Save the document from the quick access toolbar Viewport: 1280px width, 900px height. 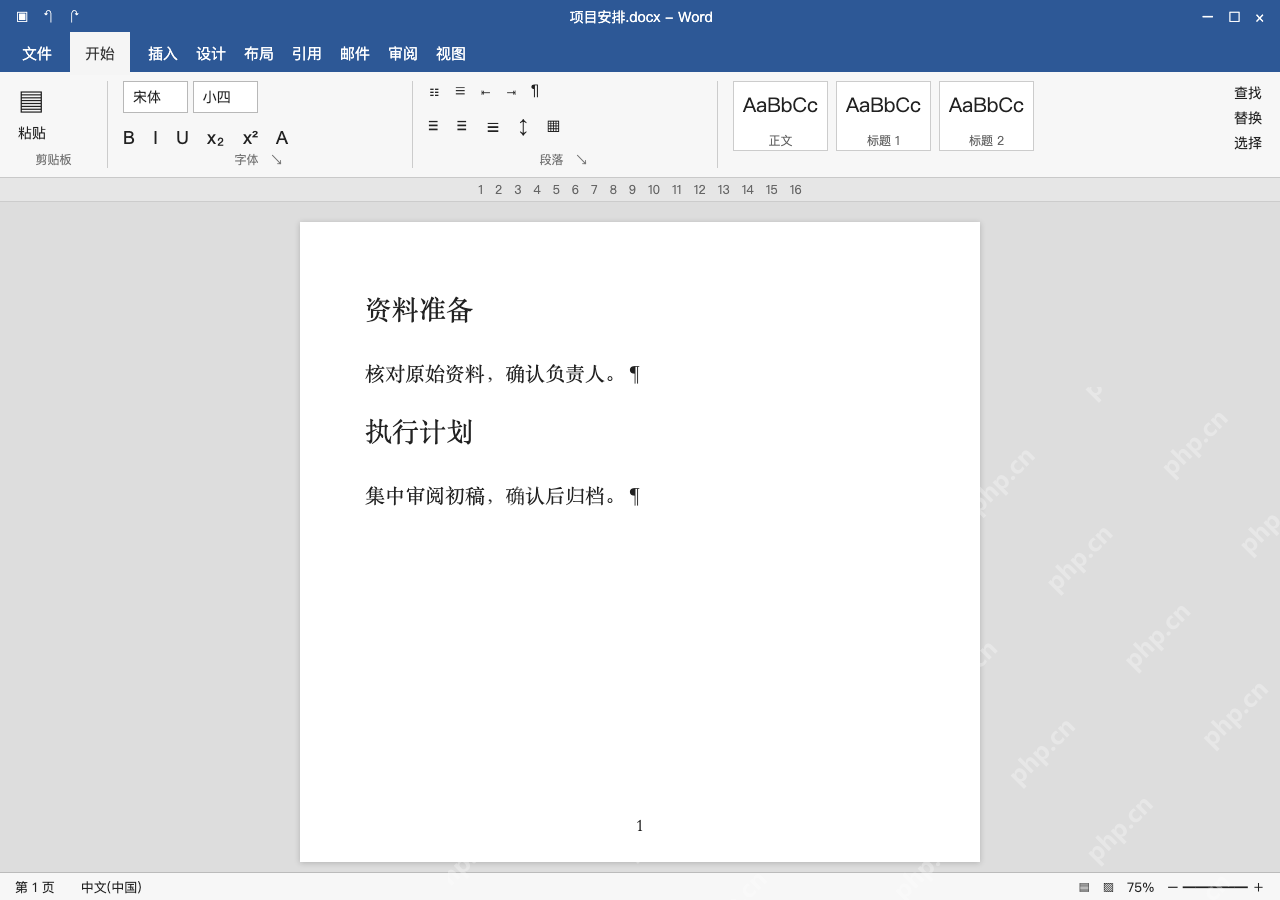(22, 16)
